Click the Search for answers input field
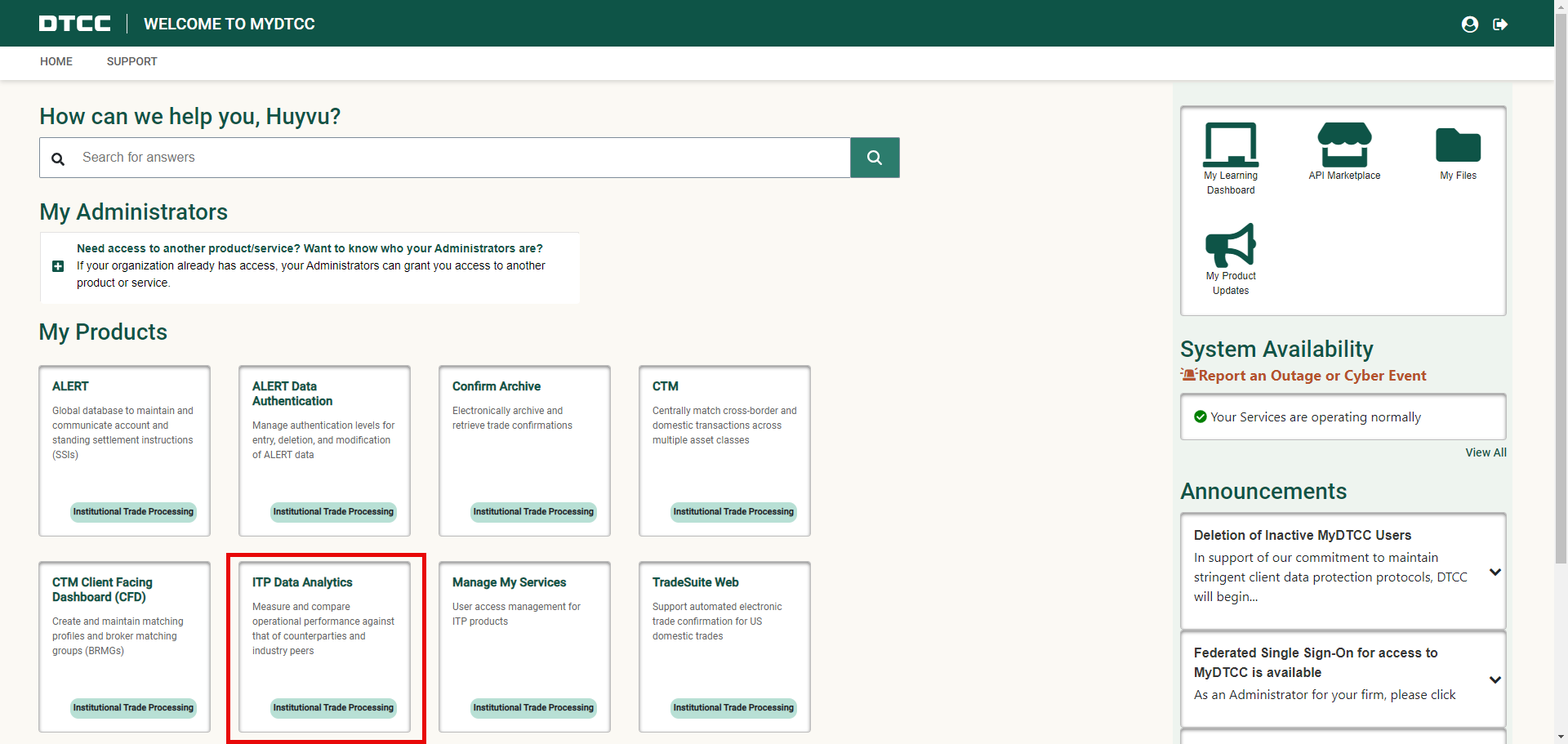The image size is (1568, 744). tap(461, 158)
